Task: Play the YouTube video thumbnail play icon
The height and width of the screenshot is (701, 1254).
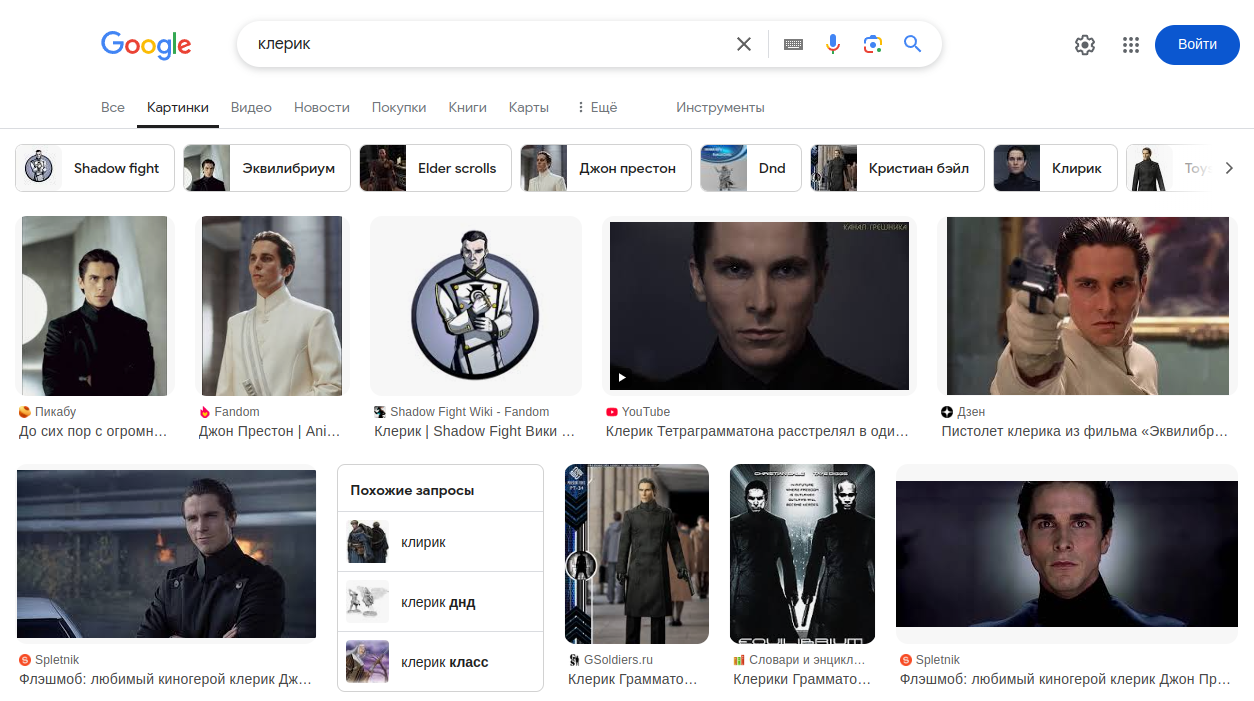Action: 621,377
